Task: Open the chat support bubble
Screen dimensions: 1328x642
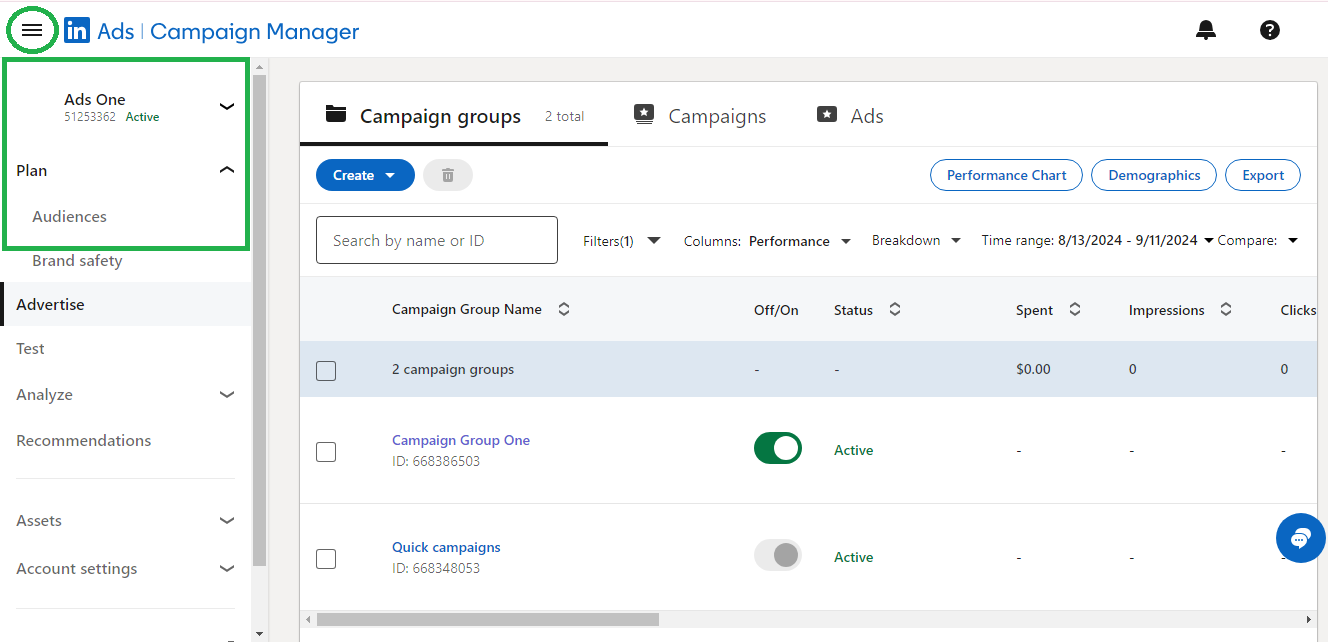Action: pyautogui.click(x=1300, y=538)
